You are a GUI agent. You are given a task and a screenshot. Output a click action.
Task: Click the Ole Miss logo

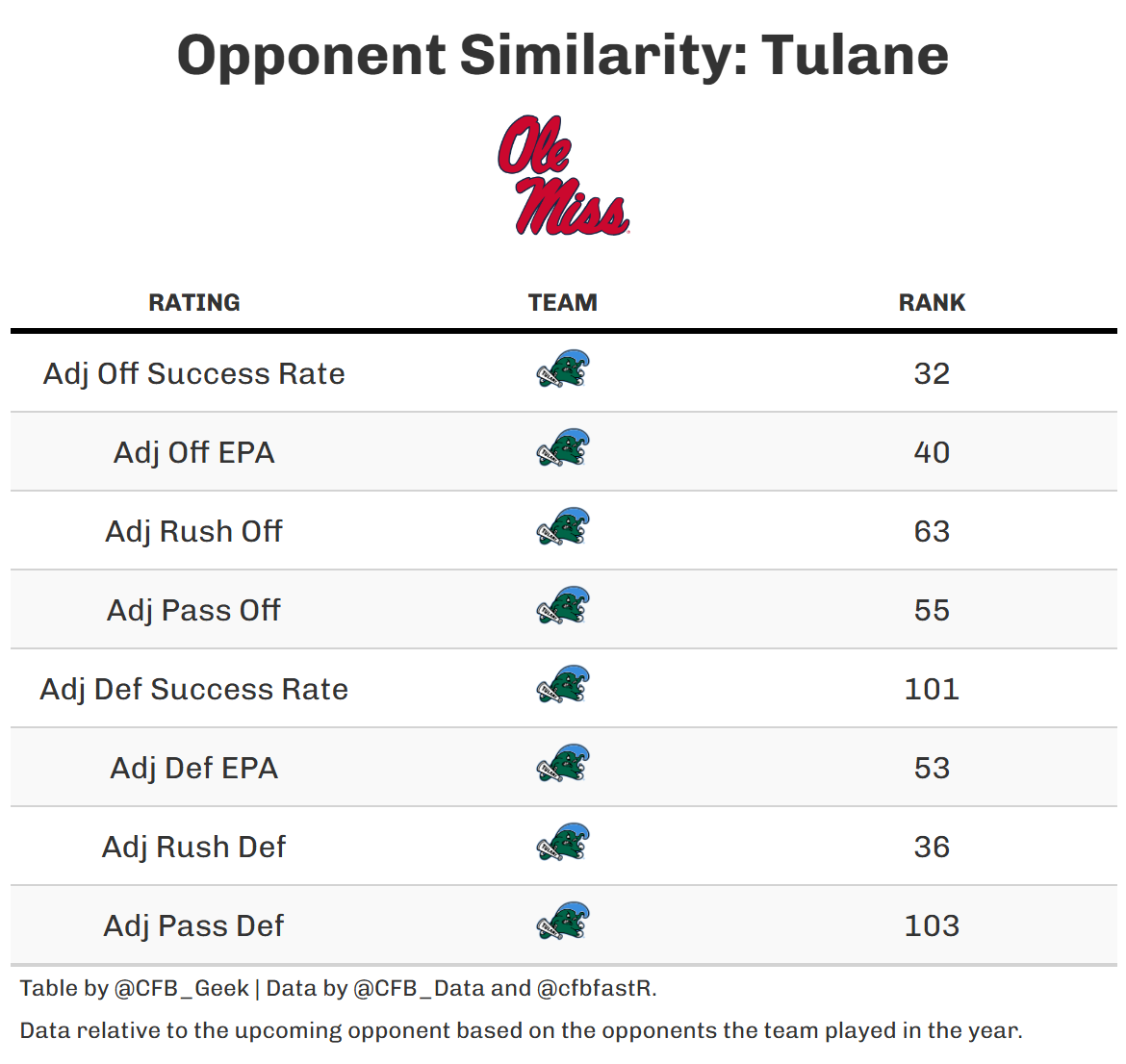click(x=563, y=175)
